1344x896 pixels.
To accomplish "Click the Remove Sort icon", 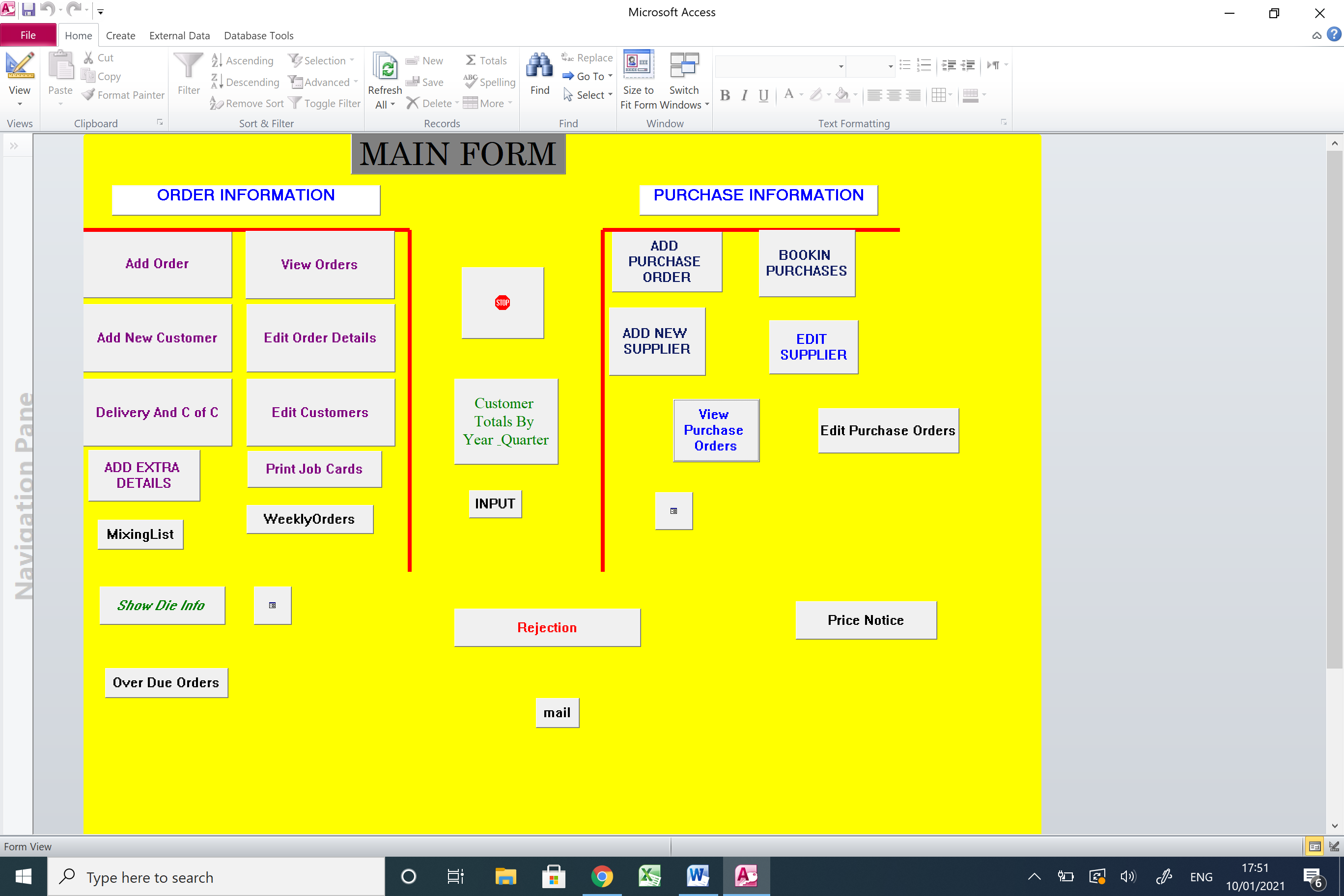I will (217, 103).
